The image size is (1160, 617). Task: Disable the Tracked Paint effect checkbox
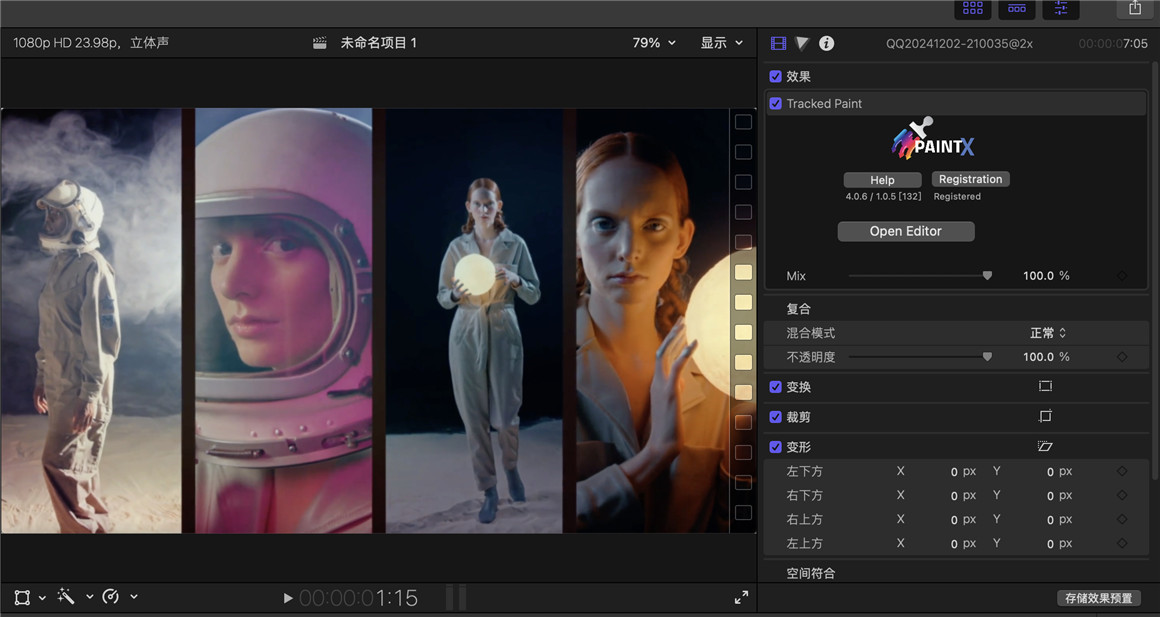pos(775,103)
